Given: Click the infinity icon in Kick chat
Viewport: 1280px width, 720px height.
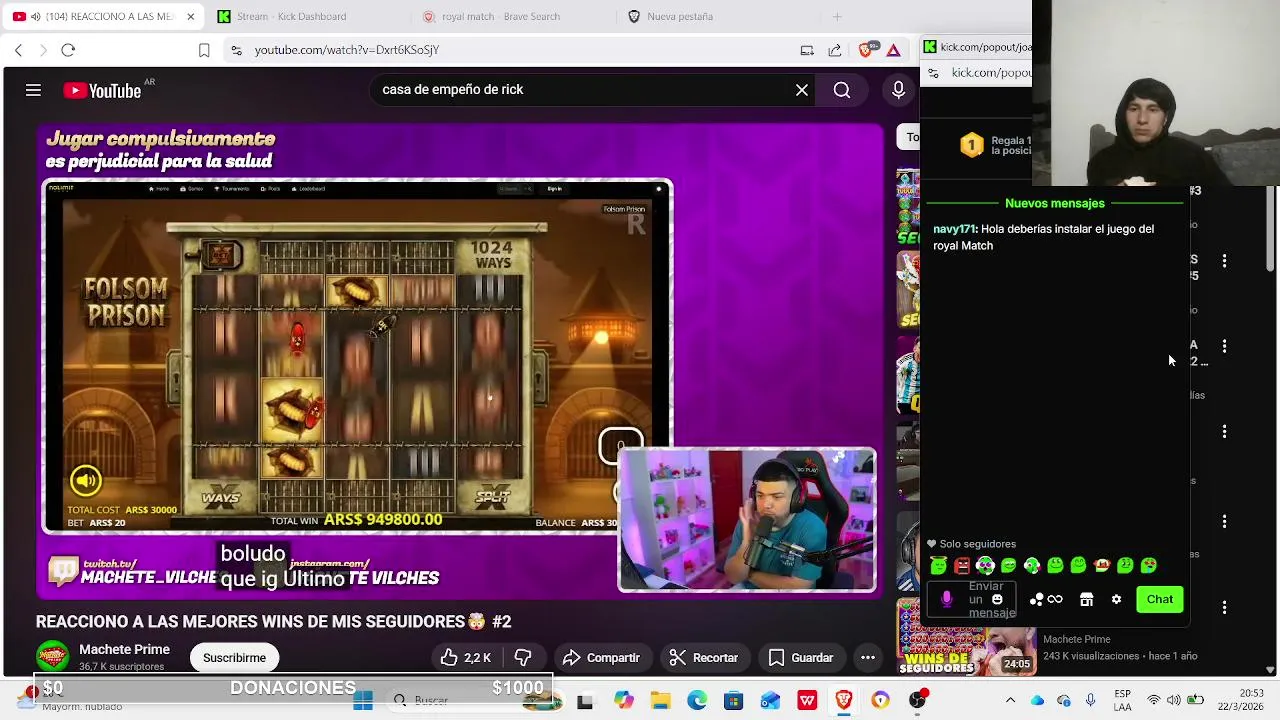Looking at the screenshot, I should click(x=1055, y=599).
